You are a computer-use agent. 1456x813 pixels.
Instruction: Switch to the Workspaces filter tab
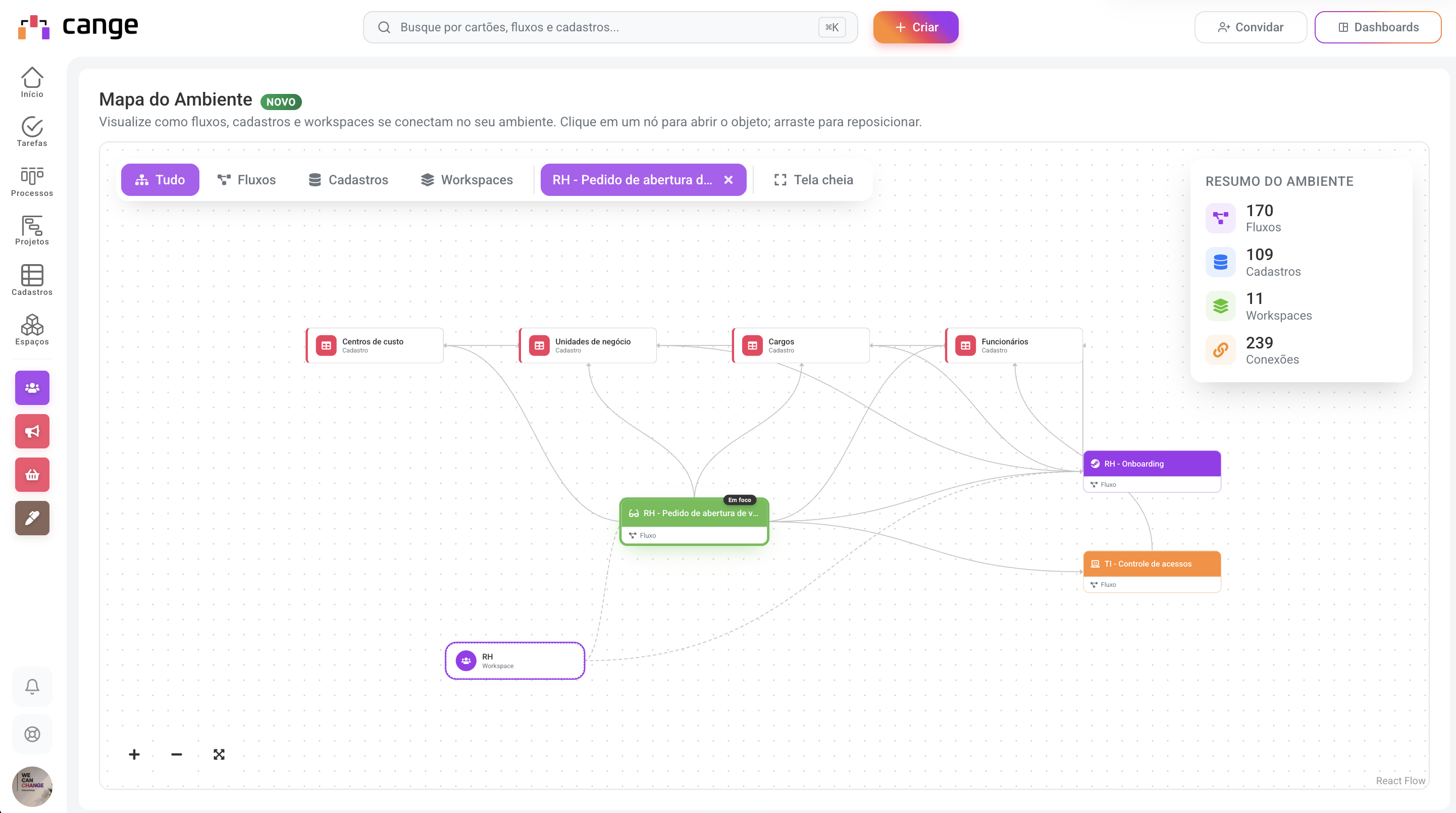(467, 180)
